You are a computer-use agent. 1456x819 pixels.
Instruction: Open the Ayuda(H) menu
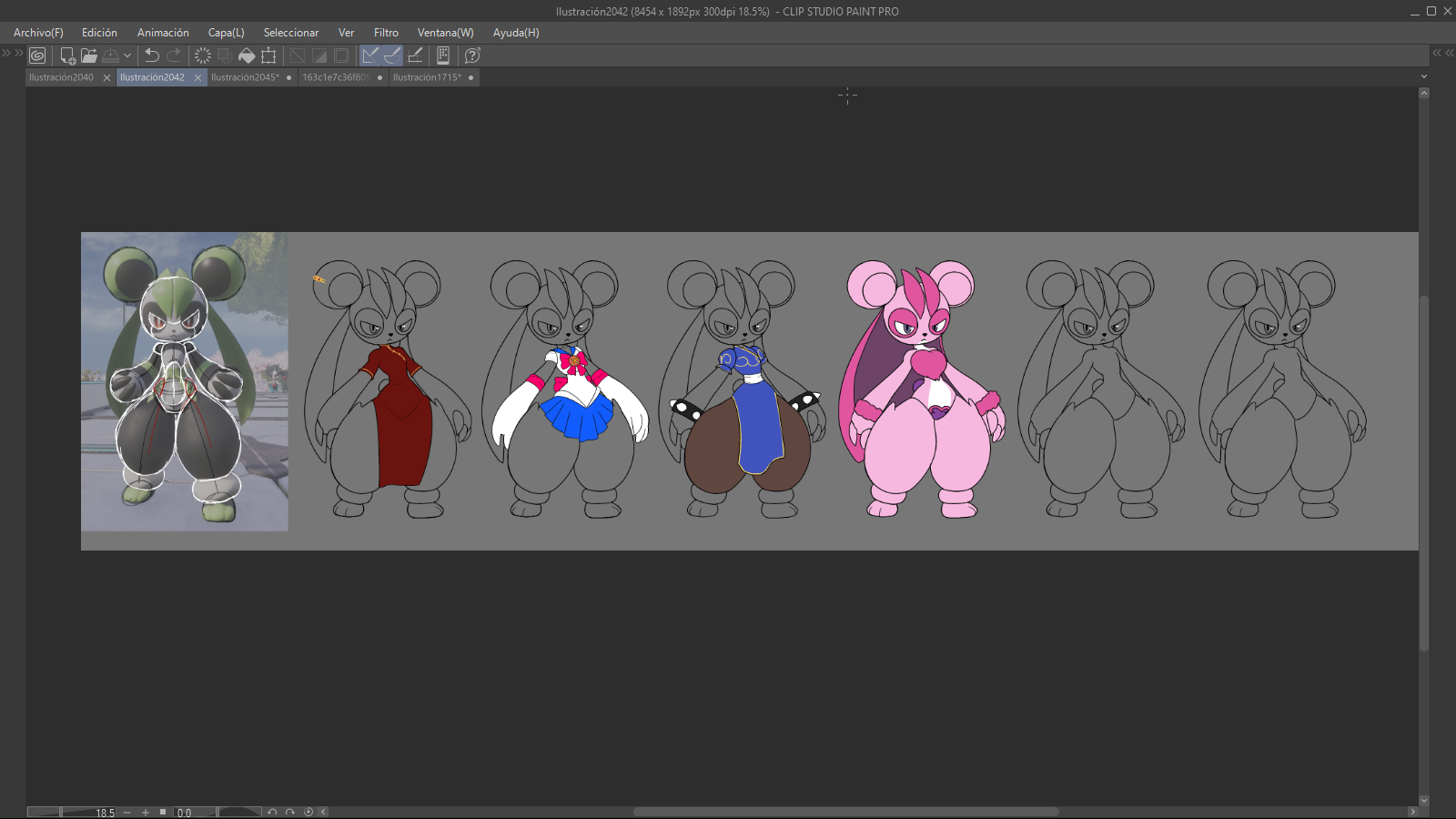pyautogui.click(x=516, y=33)
